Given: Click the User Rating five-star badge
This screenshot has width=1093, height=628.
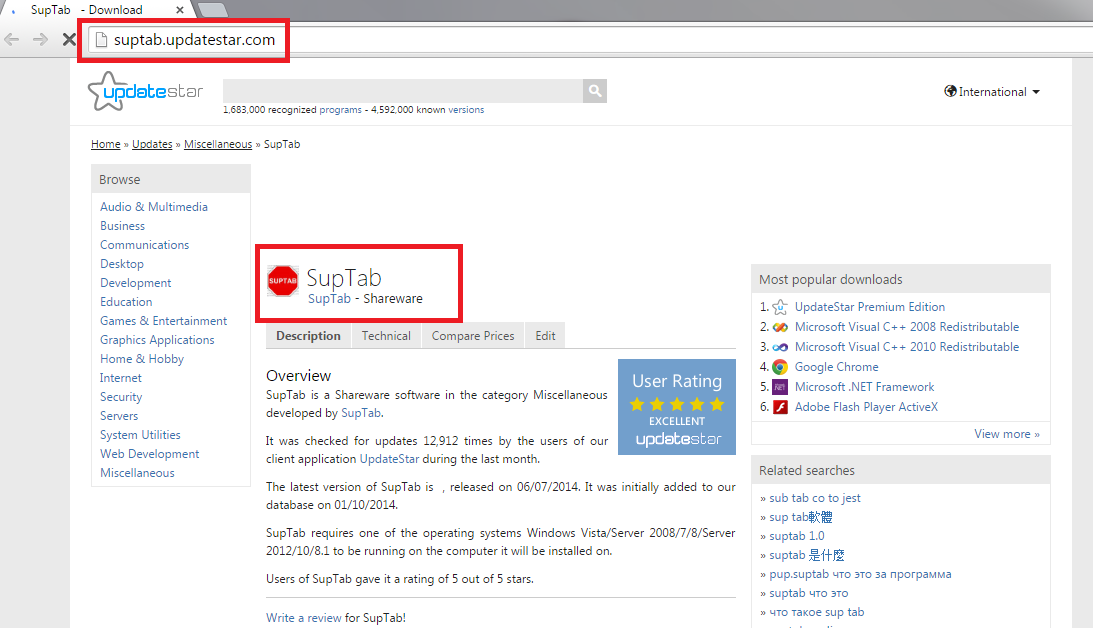Looking at the screenshot, I should pos(676,407).
